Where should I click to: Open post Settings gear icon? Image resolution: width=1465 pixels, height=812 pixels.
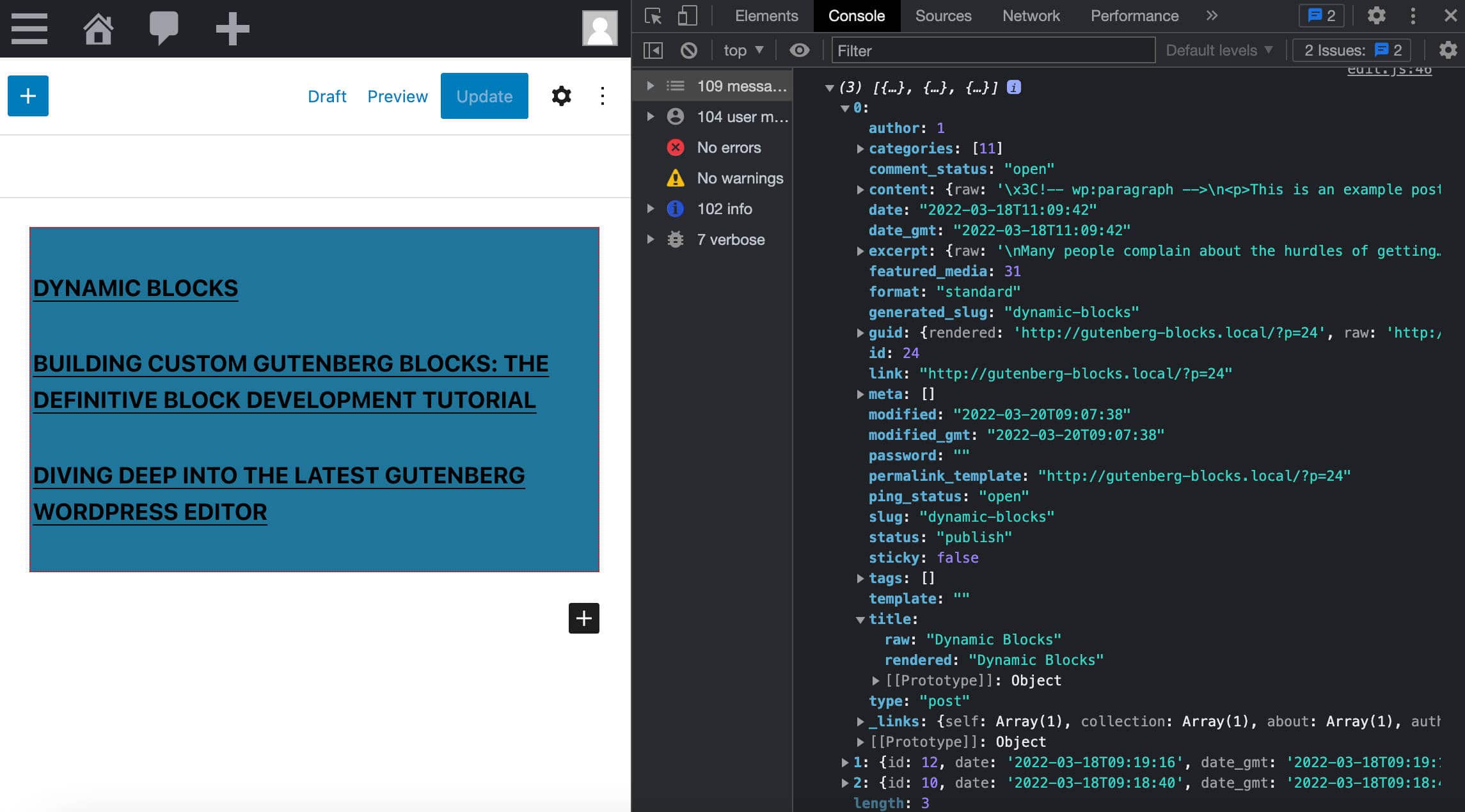[x=559, y=95]
